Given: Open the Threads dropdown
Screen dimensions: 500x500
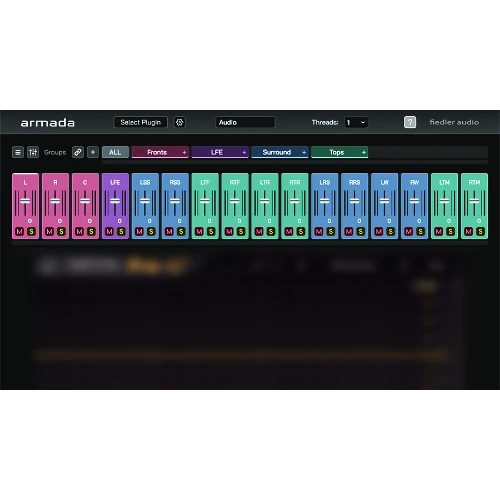Looking at the screenshot, I should click(x=356, y=122).
